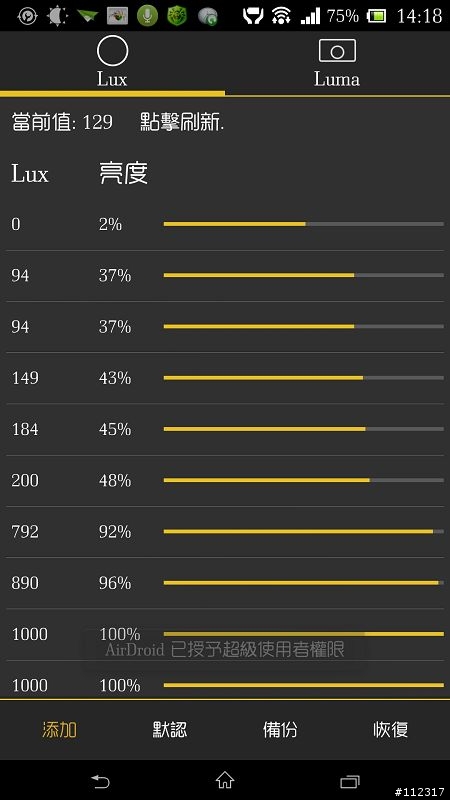Viewport: 450px width, 800px height.
Task: Tap 備份 to back up settings
Action: (280, 730)
